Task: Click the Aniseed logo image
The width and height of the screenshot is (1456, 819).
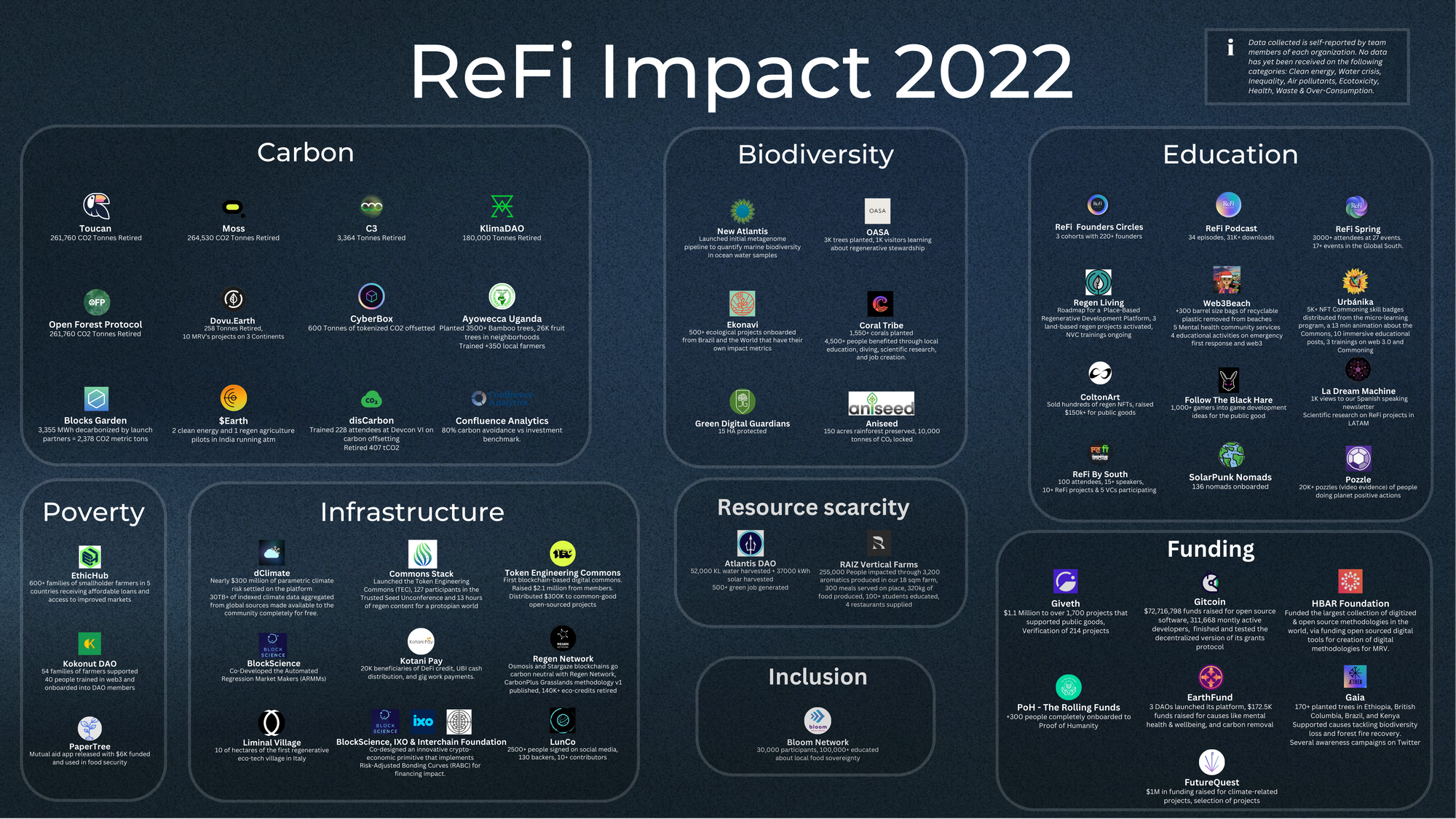Action: click(881, 404)
